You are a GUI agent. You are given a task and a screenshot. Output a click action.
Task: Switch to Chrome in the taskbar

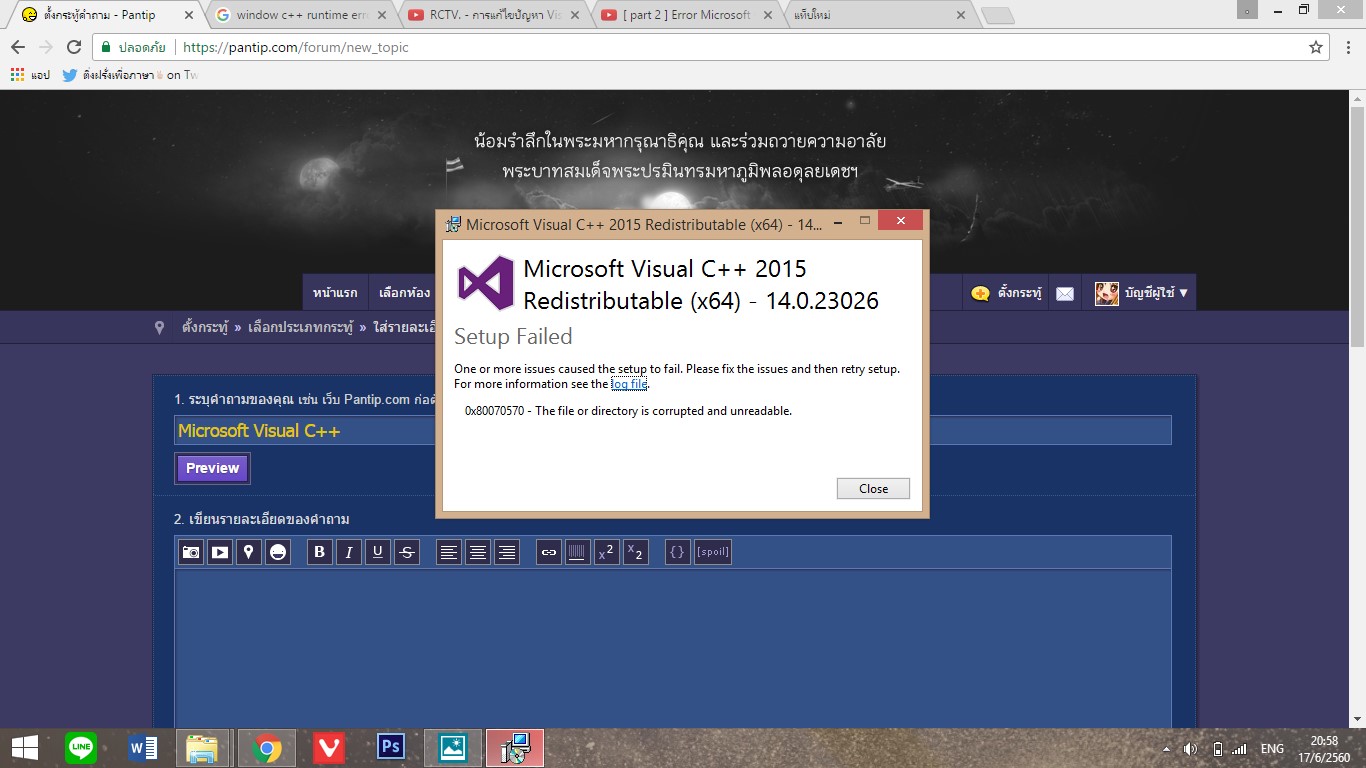click(266, 748)
